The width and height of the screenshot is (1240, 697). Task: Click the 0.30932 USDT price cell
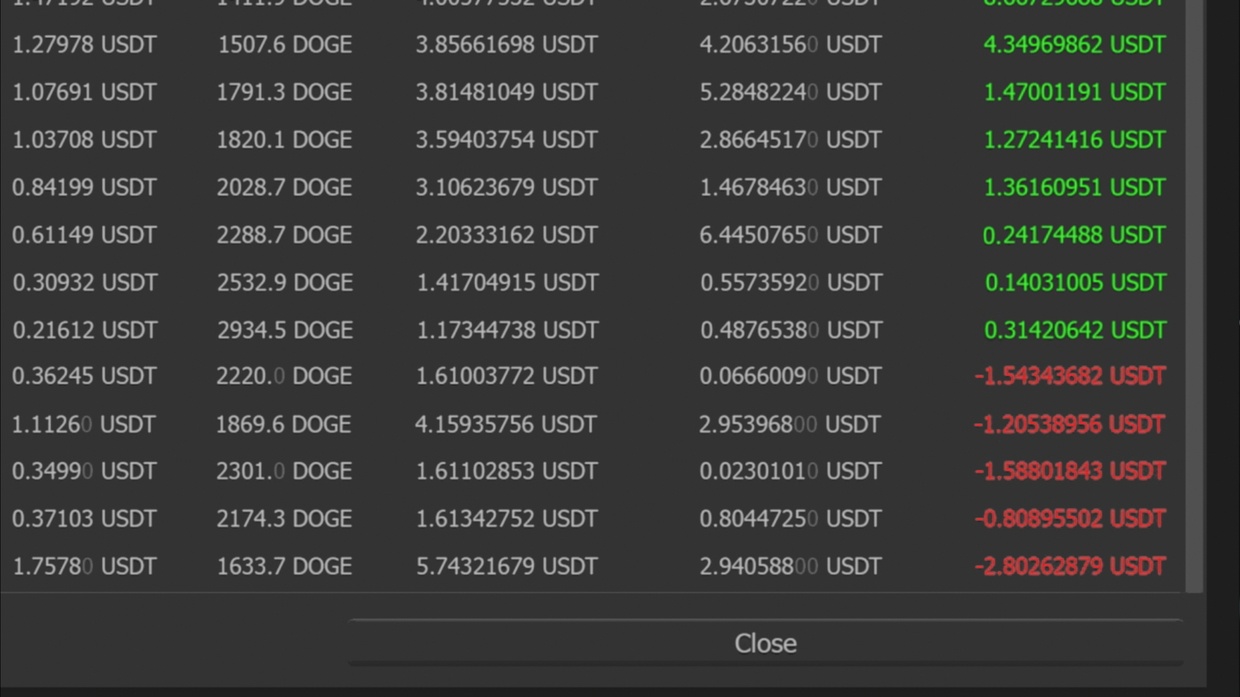84,283
